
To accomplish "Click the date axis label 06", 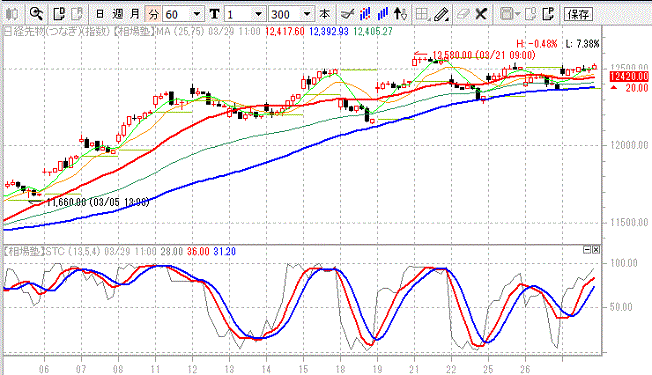I will (x=44, y=369).
